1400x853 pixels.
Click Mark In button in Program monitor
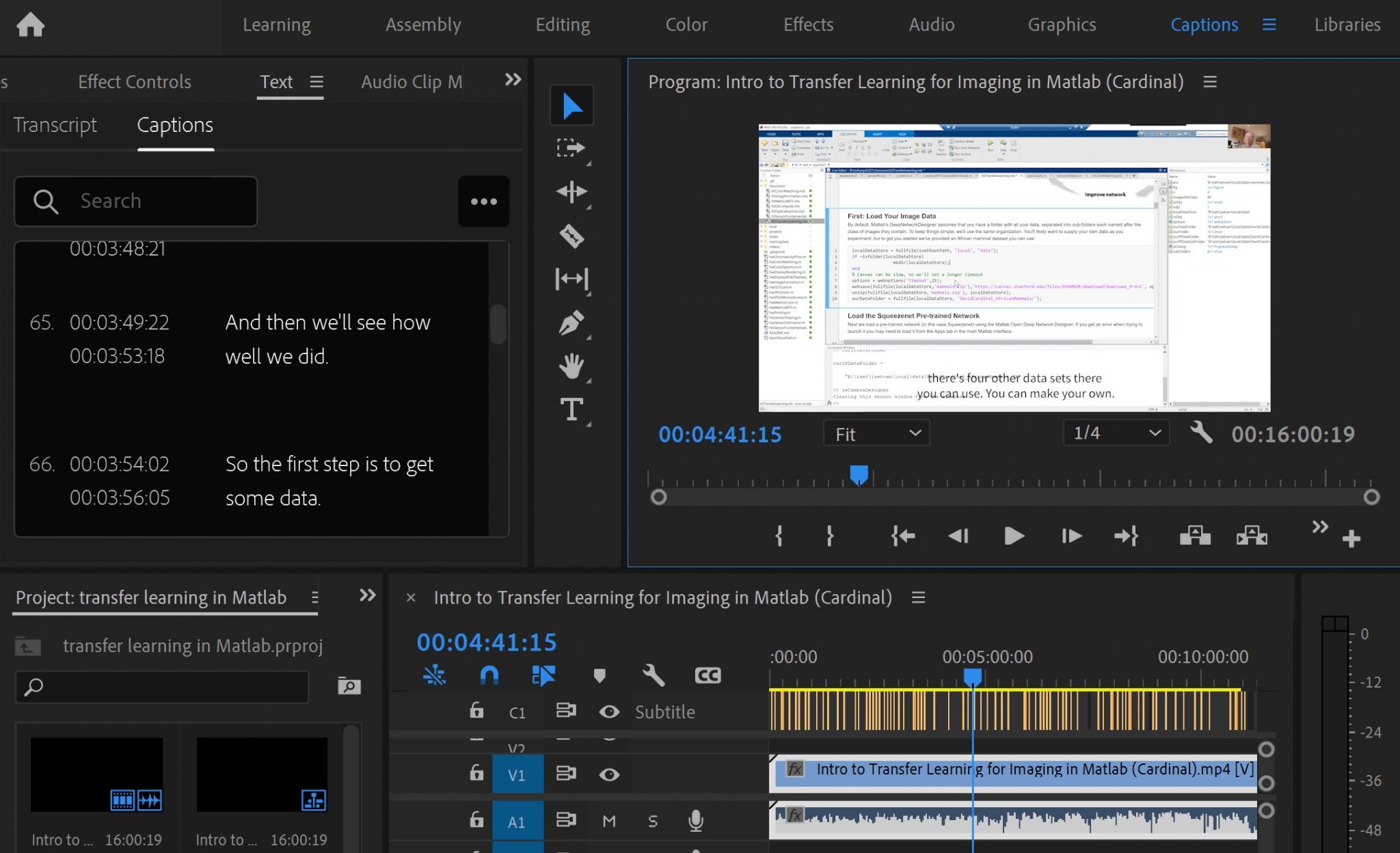[x=779, y=536]
